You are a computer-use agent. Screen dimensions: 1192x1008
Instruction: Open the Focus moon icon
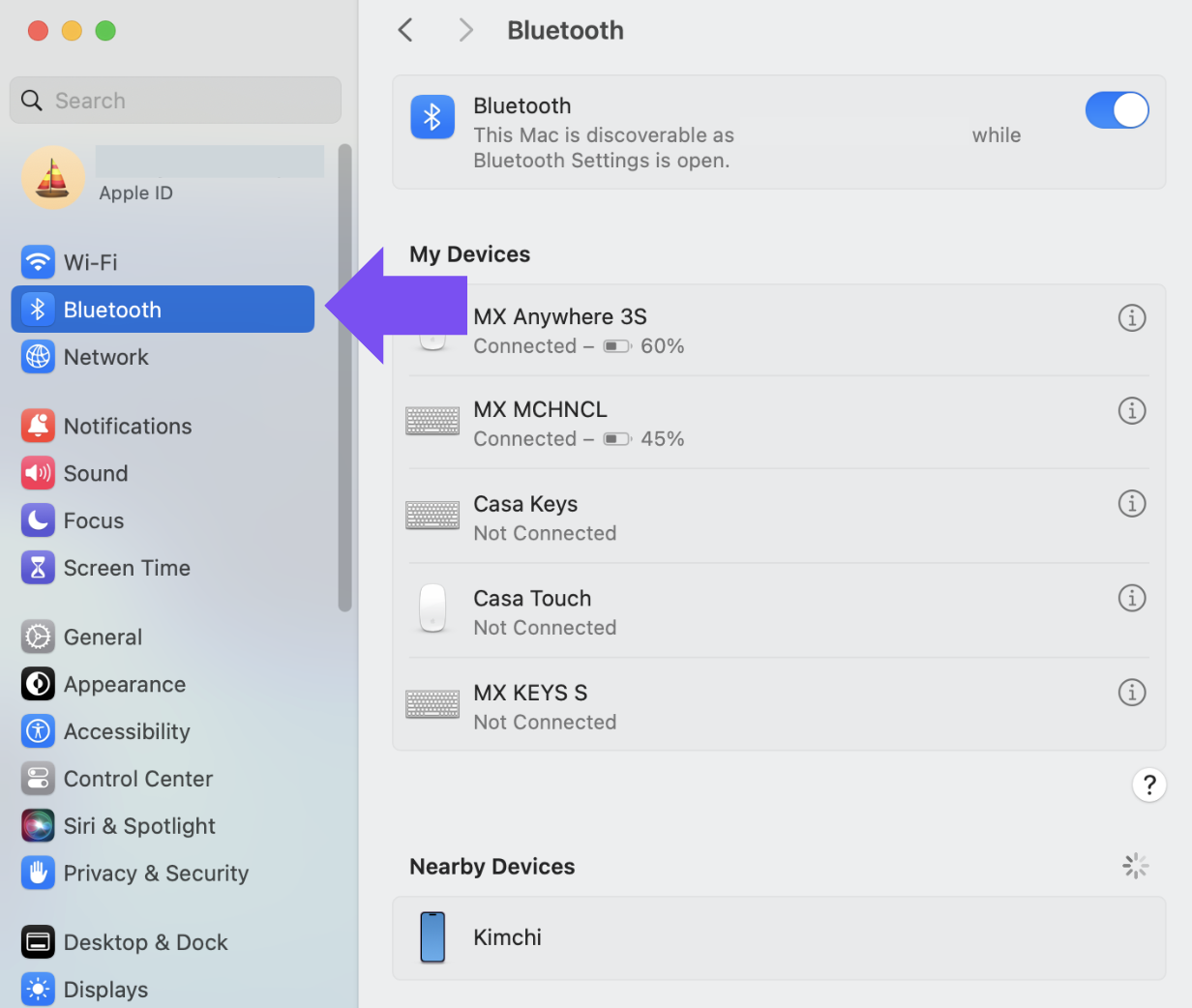pos(38,520)
